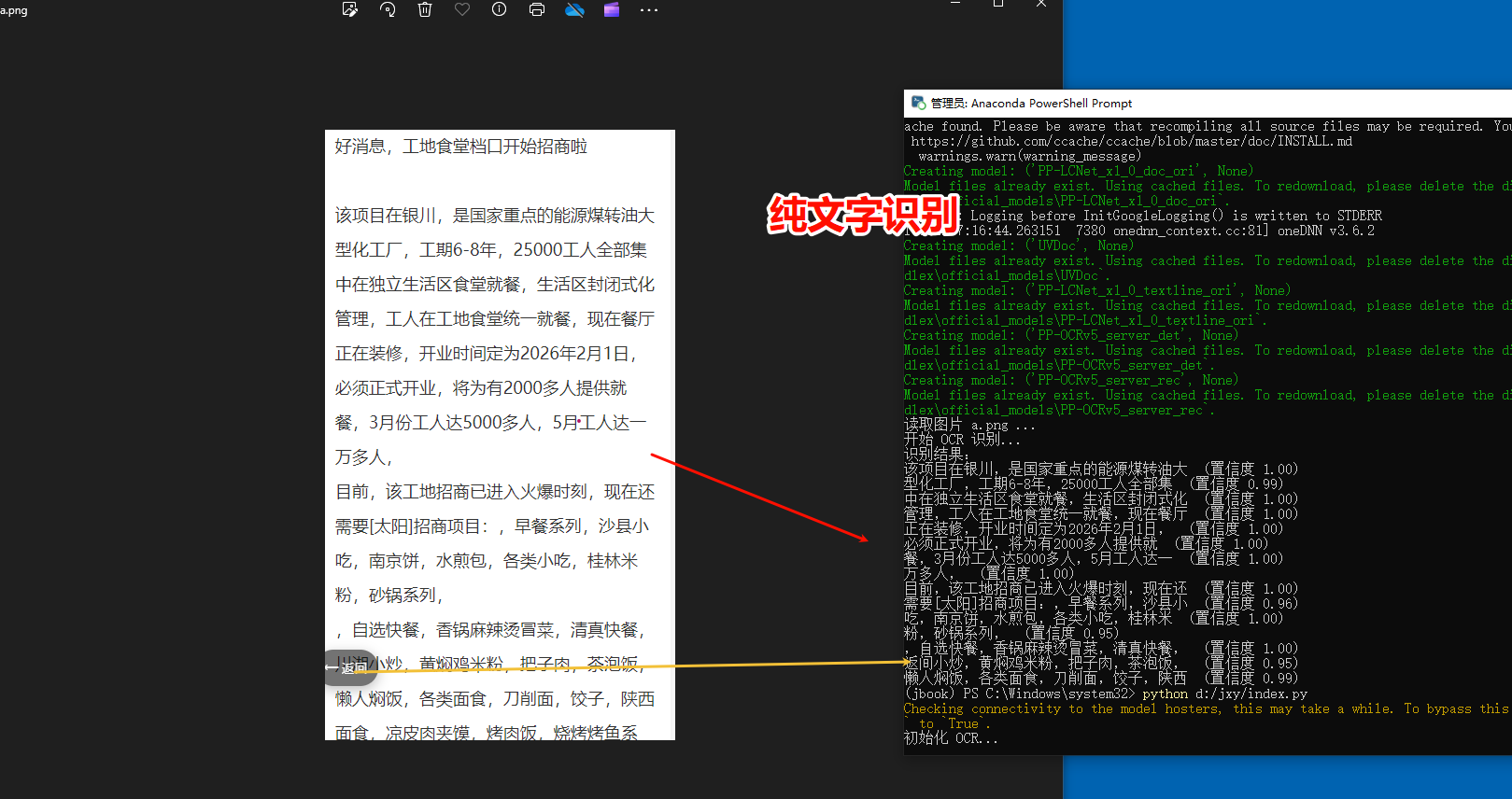Open the image editor with the Edit icon
Image resolution: width=1512 pixels, height=799 pixels.
click(x=350, y=9)
